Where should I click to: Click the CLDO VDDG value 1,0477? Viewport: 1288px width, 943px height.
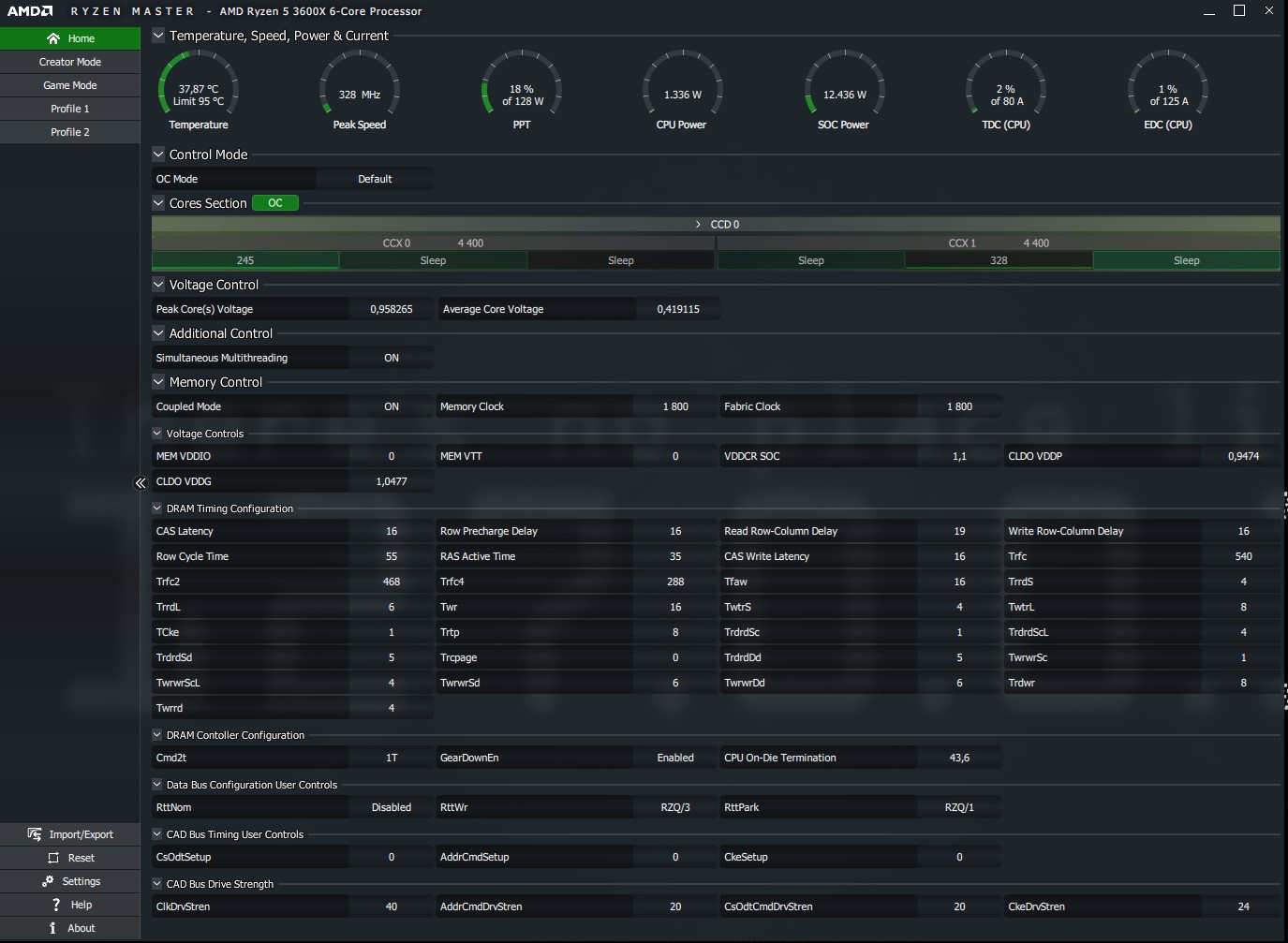[x=392, y=481]
